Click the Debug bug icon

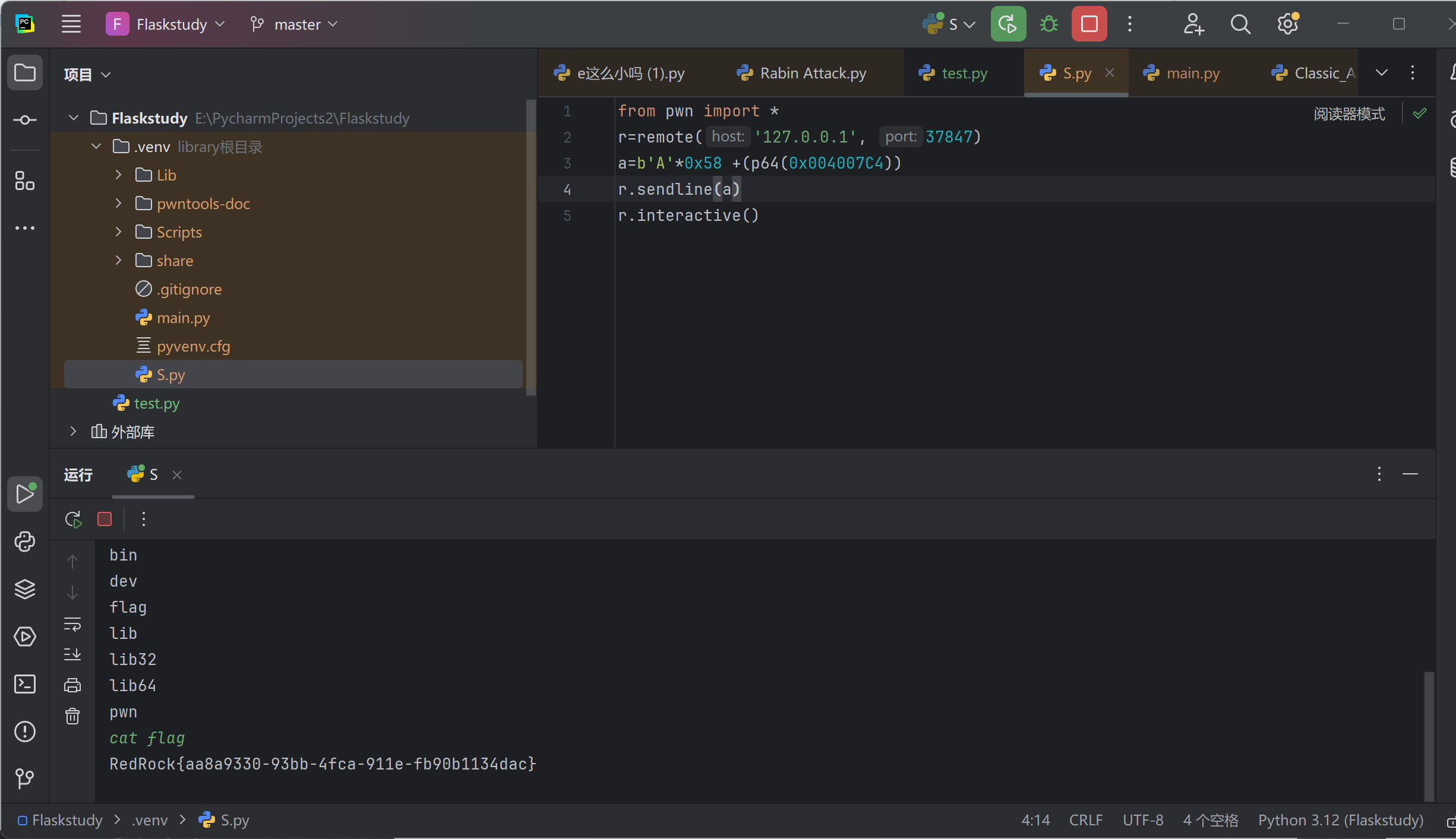click(1049, 24)
